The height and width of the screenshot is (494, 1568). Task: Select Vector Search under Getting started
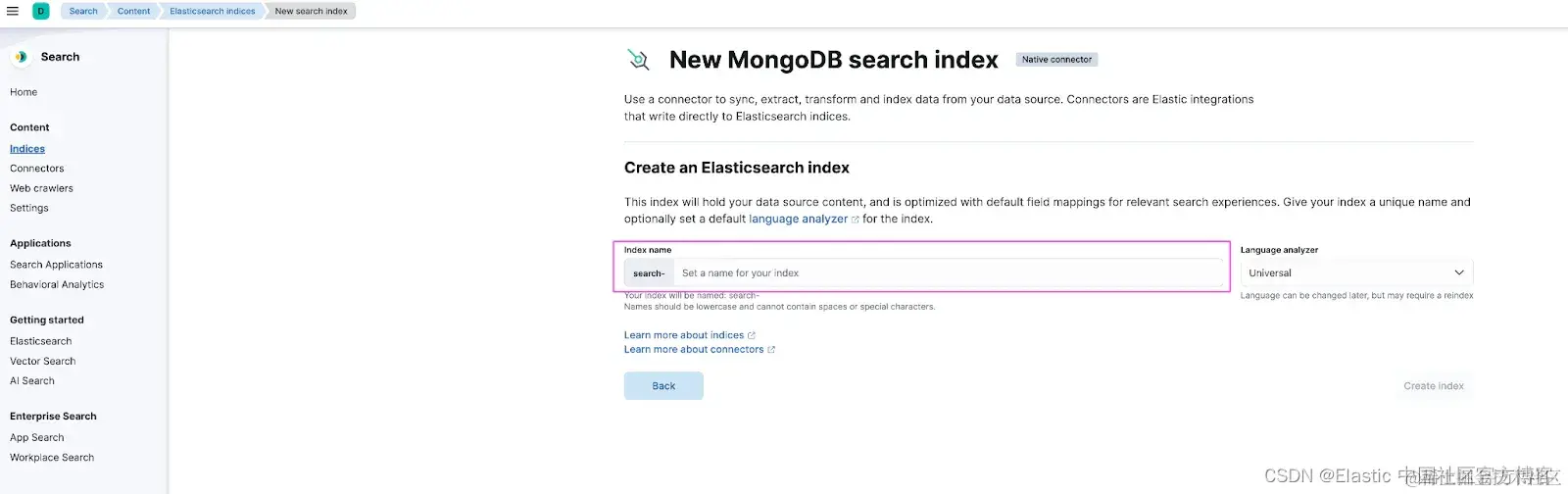point(43,361)
